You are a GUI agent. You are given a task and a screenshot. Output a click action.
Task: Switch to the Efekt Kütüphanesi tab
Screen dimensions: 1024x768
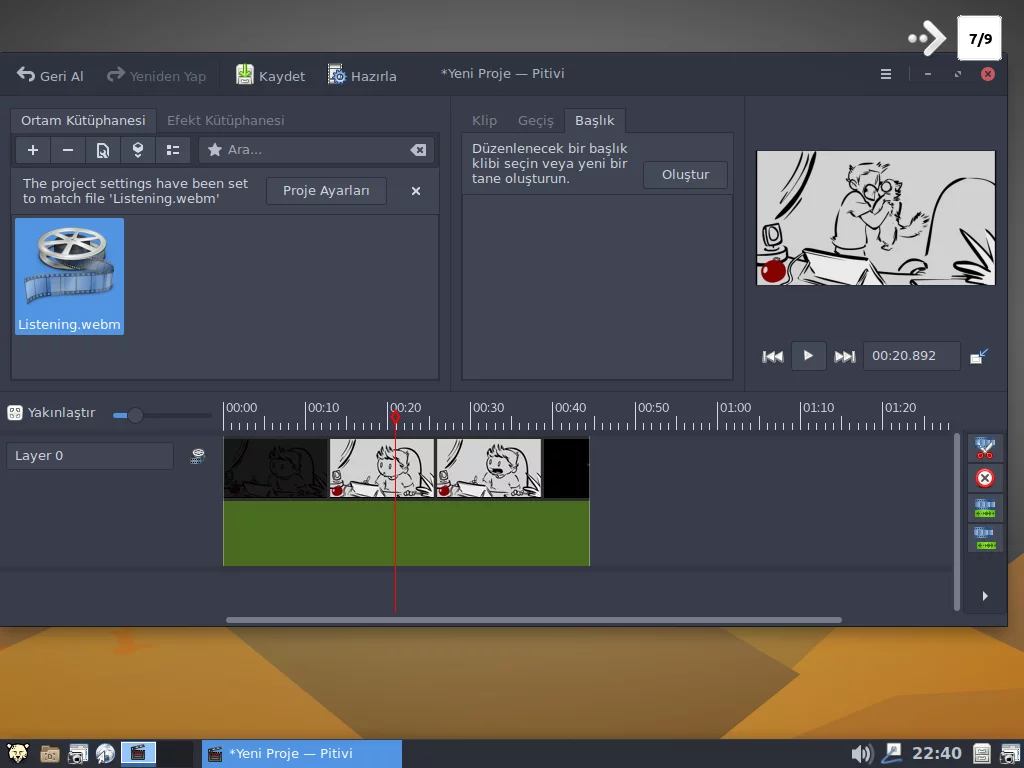click(226, 120)
